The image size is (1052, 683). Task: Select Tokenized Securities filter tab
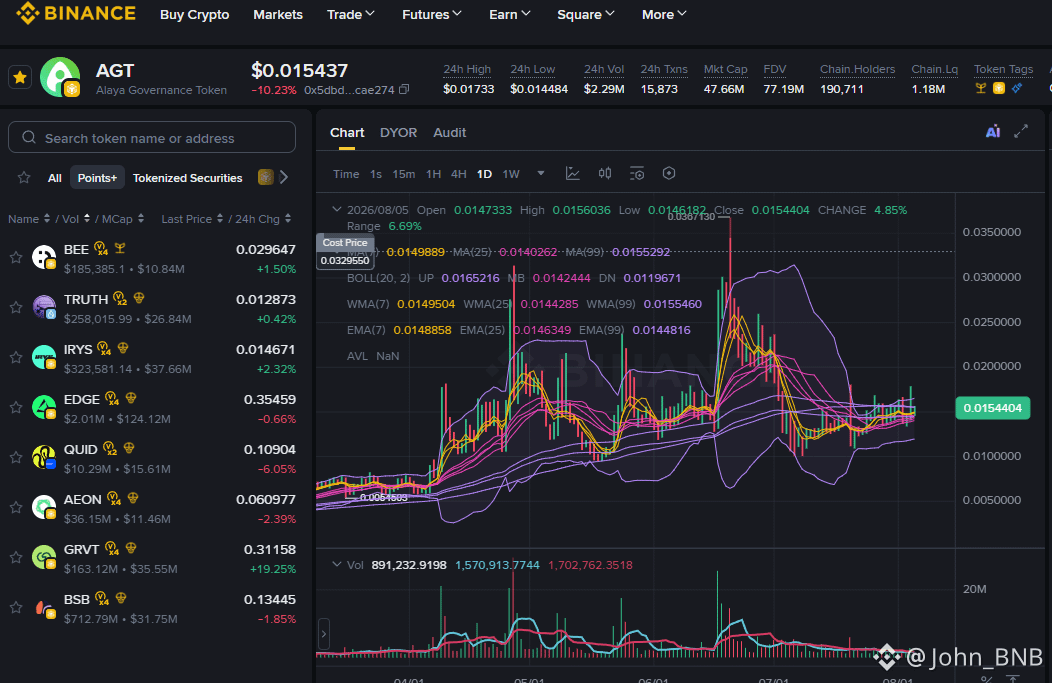point(187,178)
